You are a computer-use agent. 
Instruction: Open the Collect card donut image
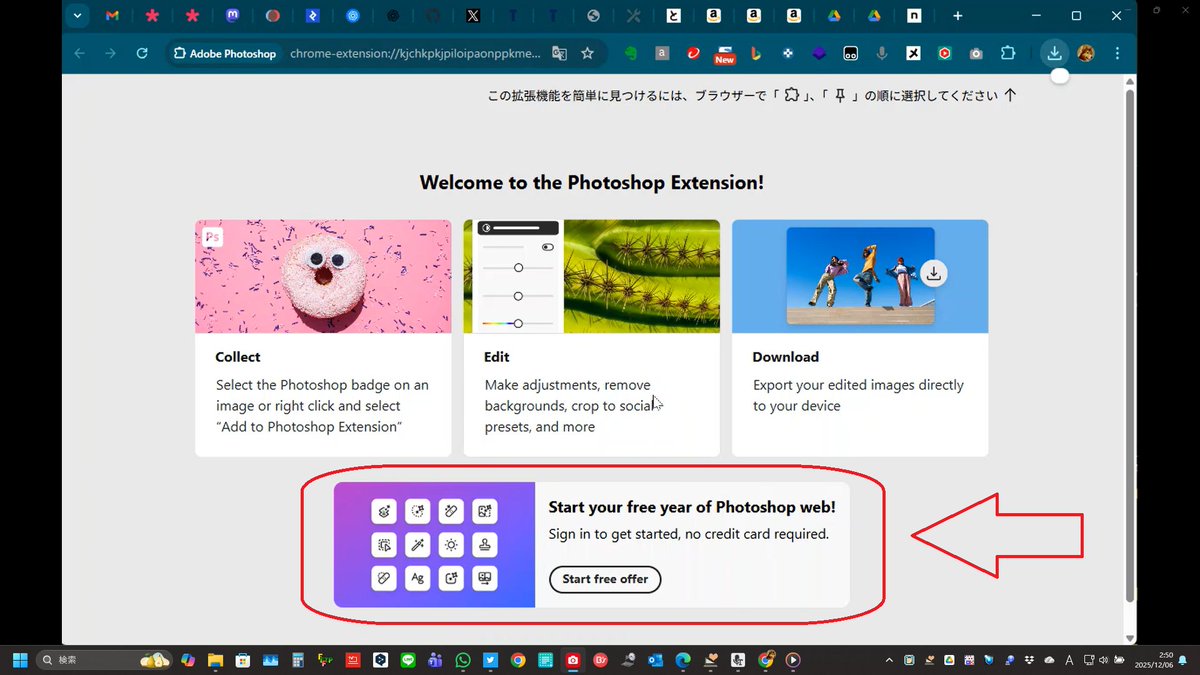click(323, 276)
